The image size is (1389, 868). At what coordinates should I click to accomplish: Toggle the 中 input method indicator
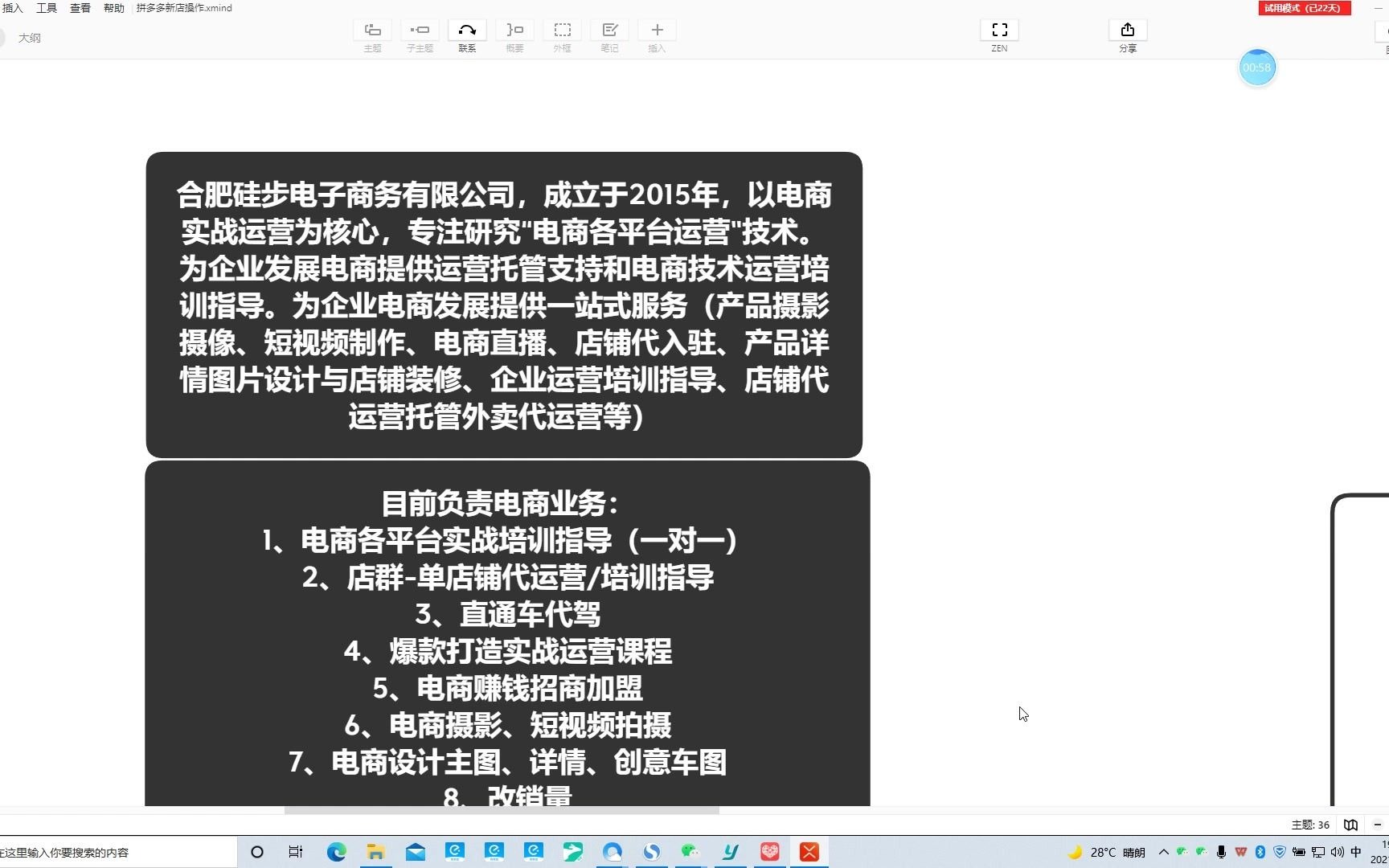pos(1357,852)
